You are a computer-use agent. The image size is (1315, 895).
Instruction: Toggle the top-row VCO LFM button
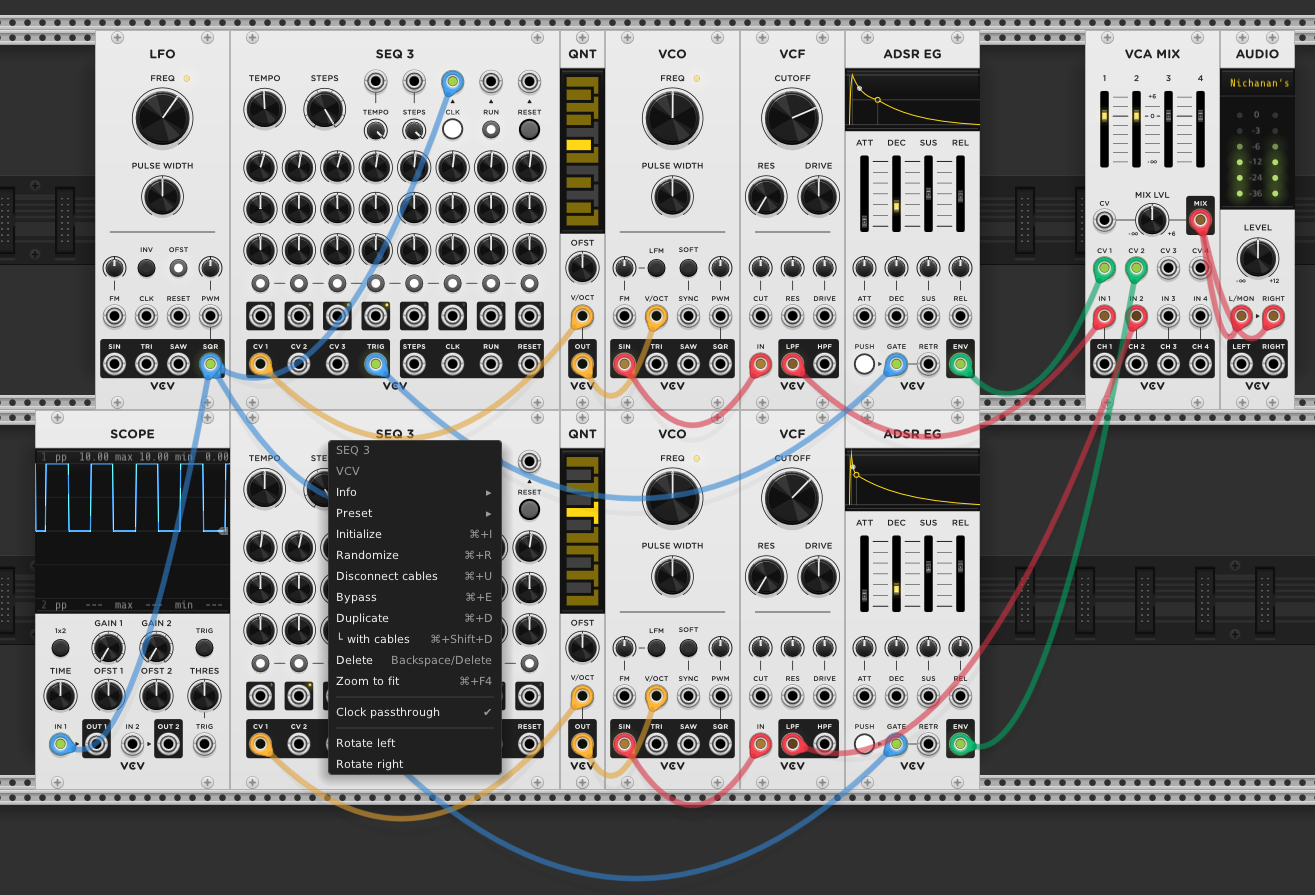point(656,267)
